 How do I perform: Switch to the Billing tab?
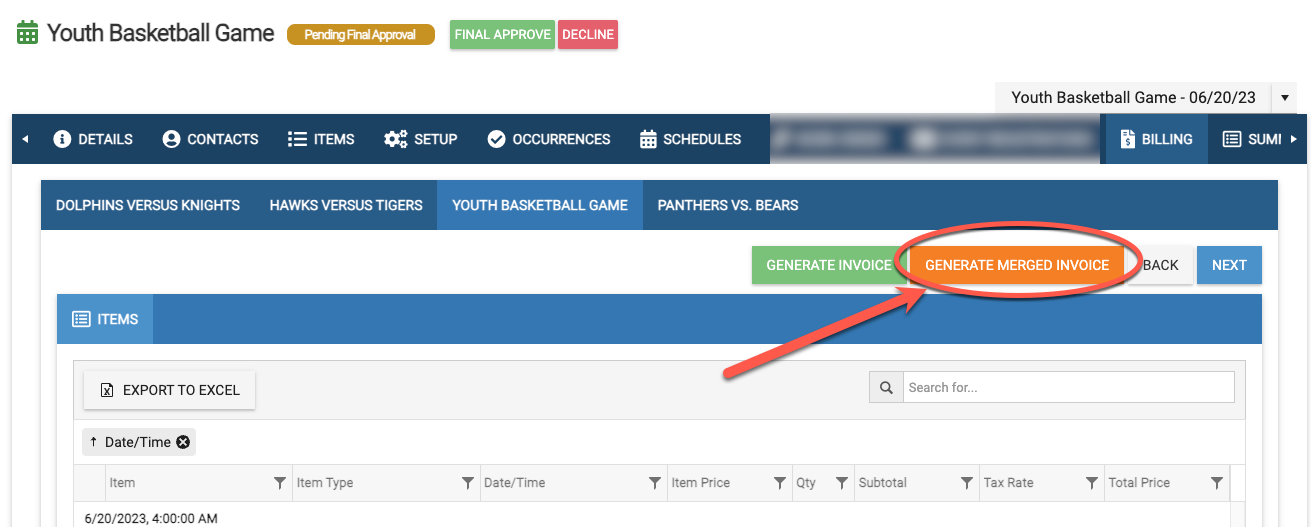[x=1156, y=139]
